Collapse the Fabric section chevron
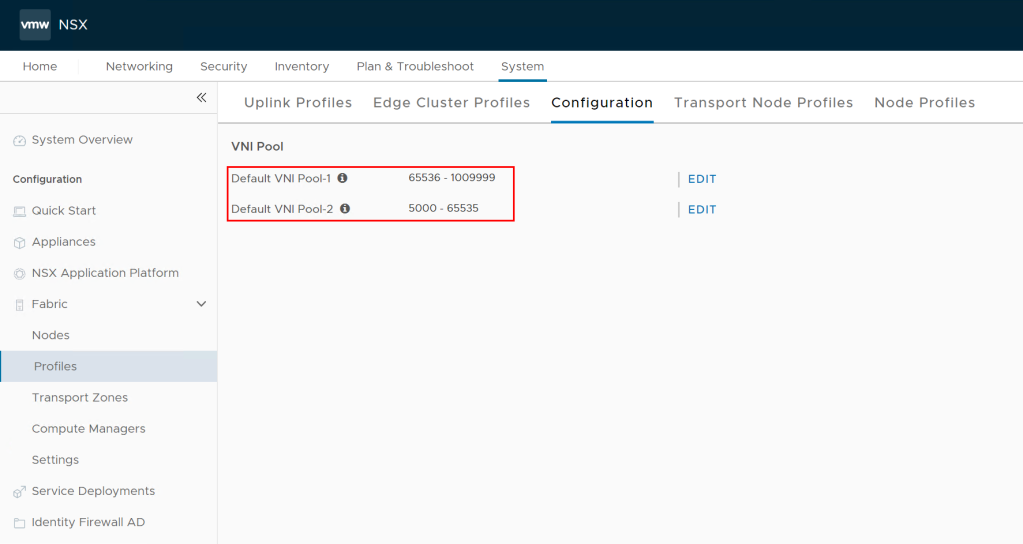1023x544 pixels. (x=201, y=304)
